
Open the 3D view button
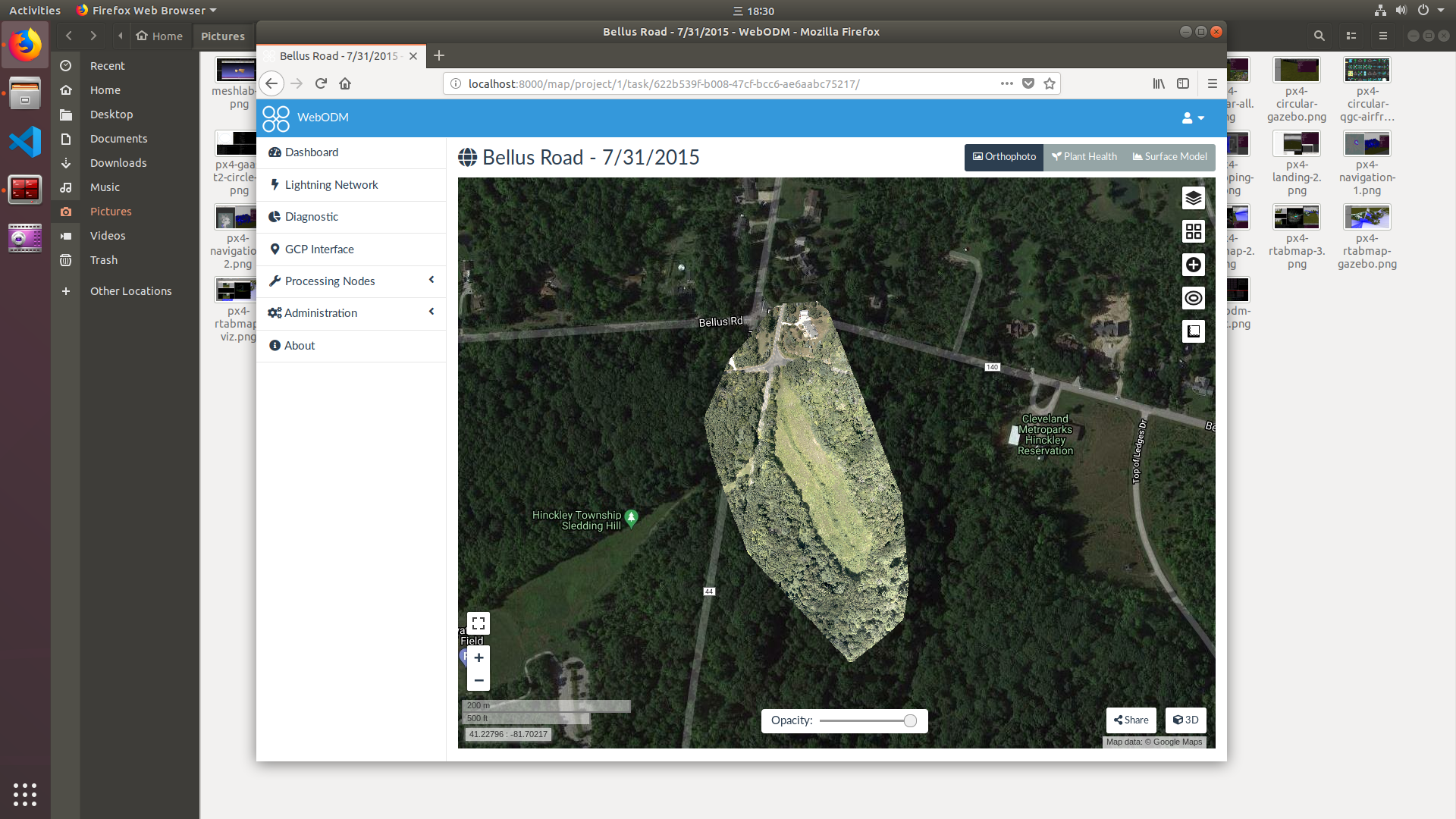1185,720
